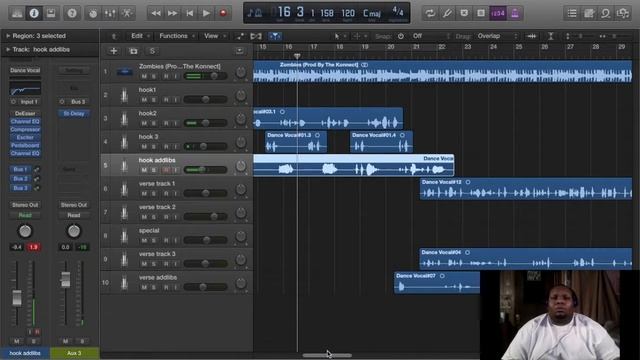Open the Smart Controls knob icon
This screenshot has width=640, height=360.
(x=93, y=13)
